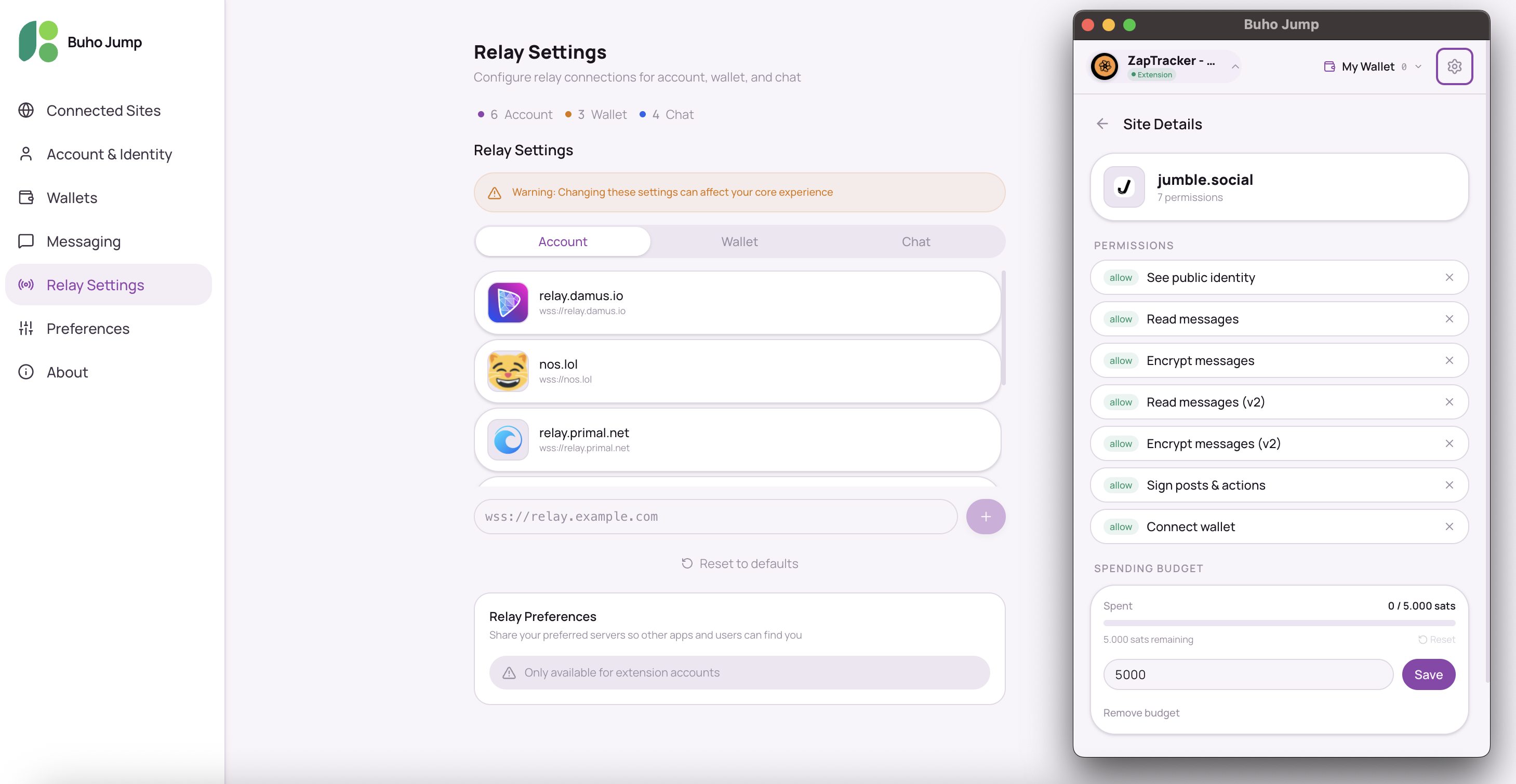Image resolution: width=1516 pixels, height=784 pixels.
Task: Remove the See public identity permission
Action: pyautogui.click(x=1448, y=278)
